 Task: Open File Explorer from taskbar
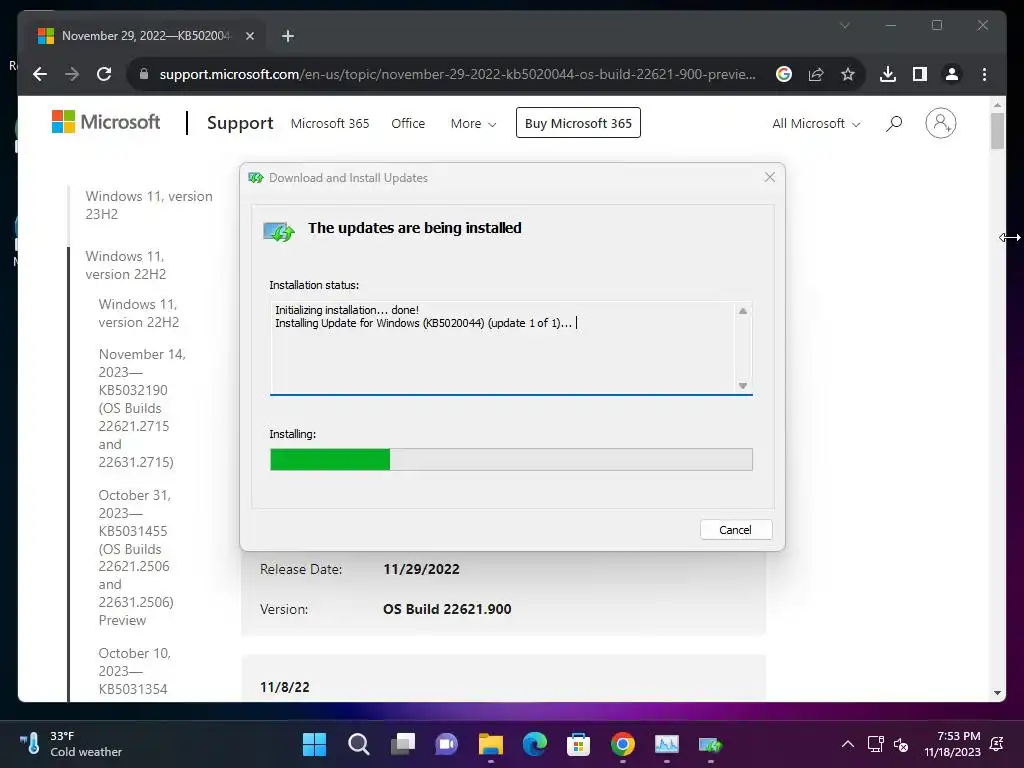[x=490, y=744]
